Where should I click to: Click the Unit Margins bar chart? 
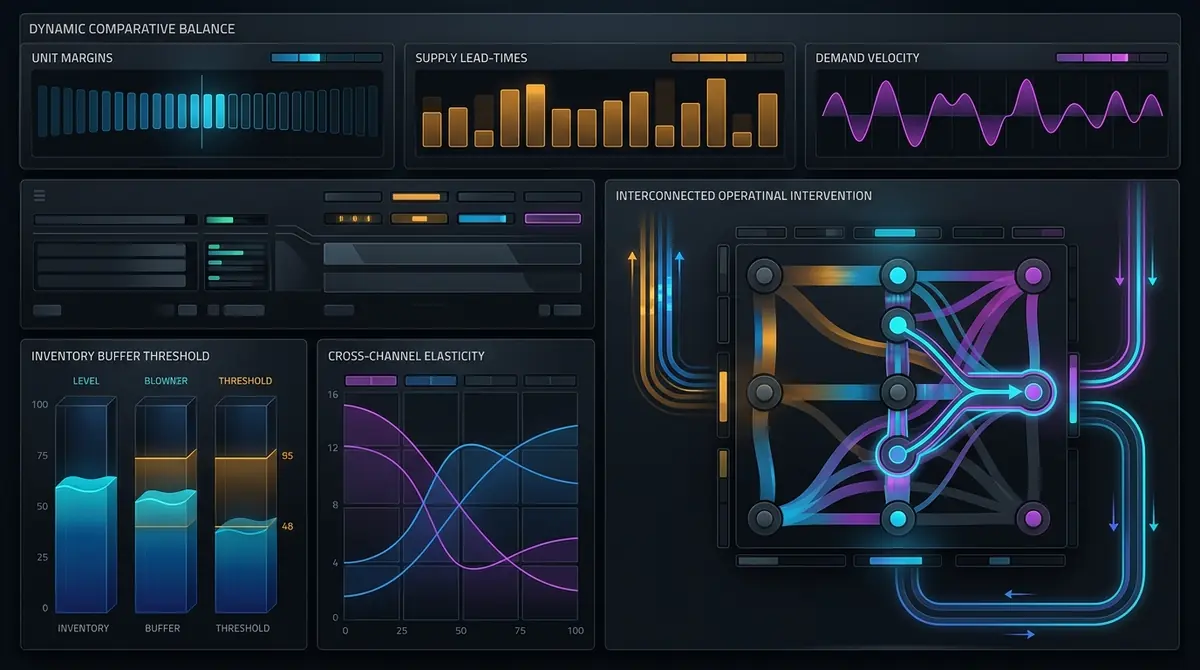(x=207, y=112)
